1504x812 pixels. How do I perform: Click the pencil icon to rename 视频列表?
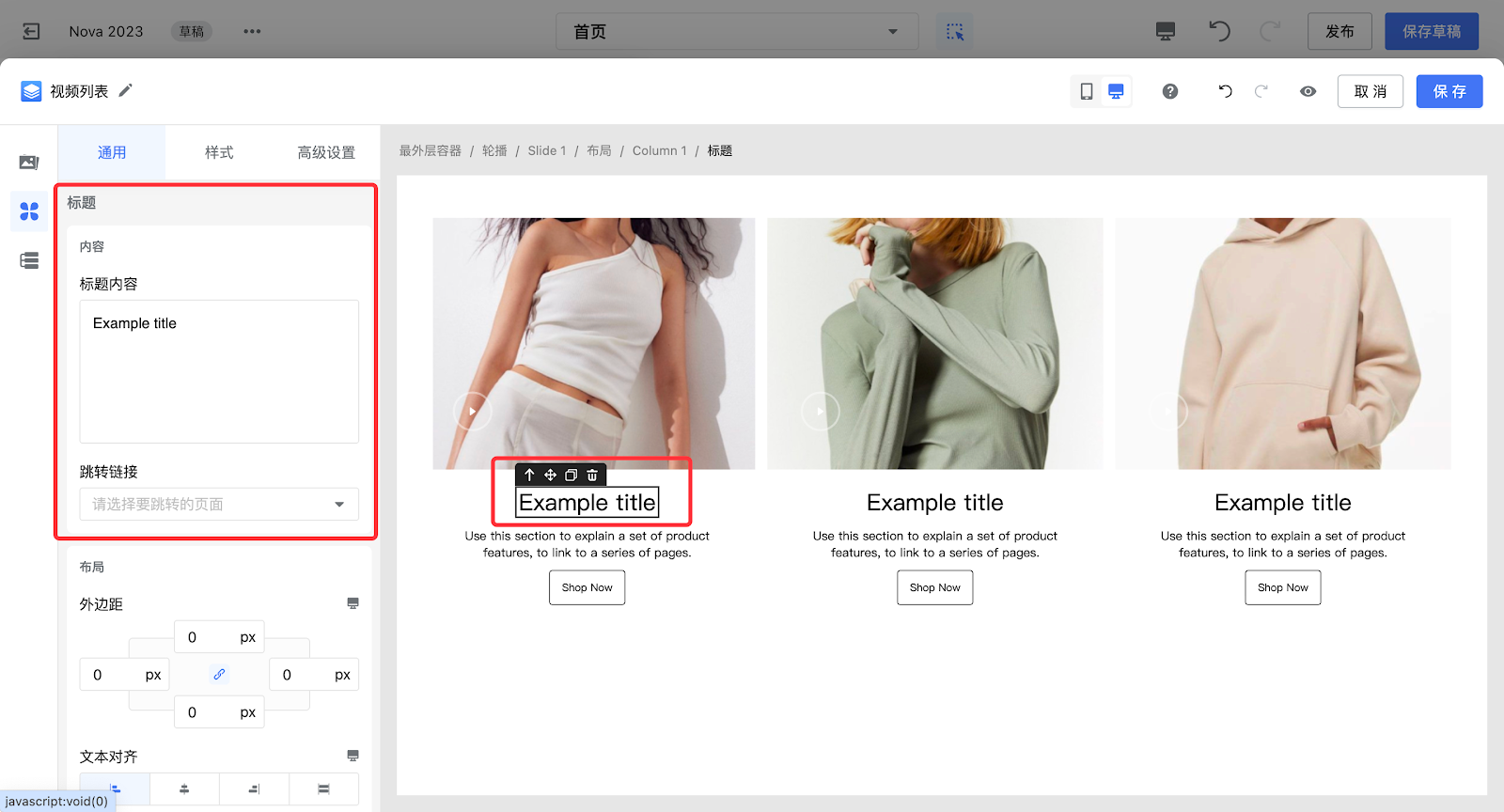point(125,90)
